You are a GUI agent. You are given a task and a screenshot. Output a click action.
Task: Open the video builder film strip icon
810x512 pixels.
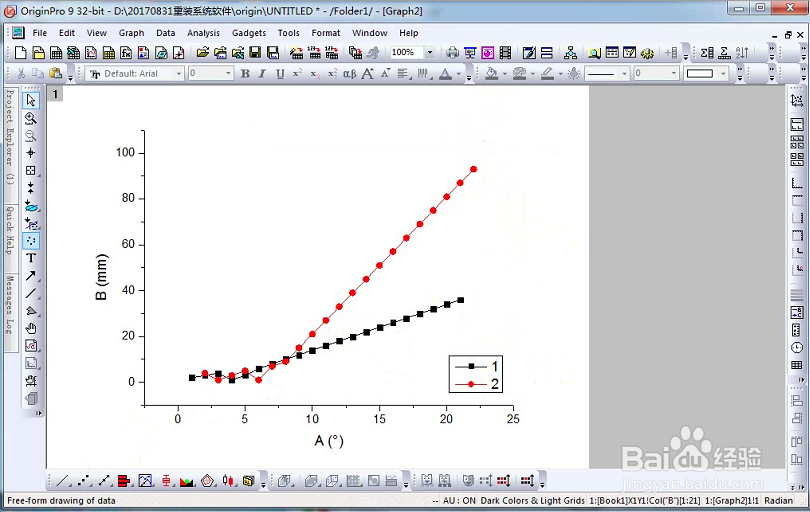click(x=506, y=52)
